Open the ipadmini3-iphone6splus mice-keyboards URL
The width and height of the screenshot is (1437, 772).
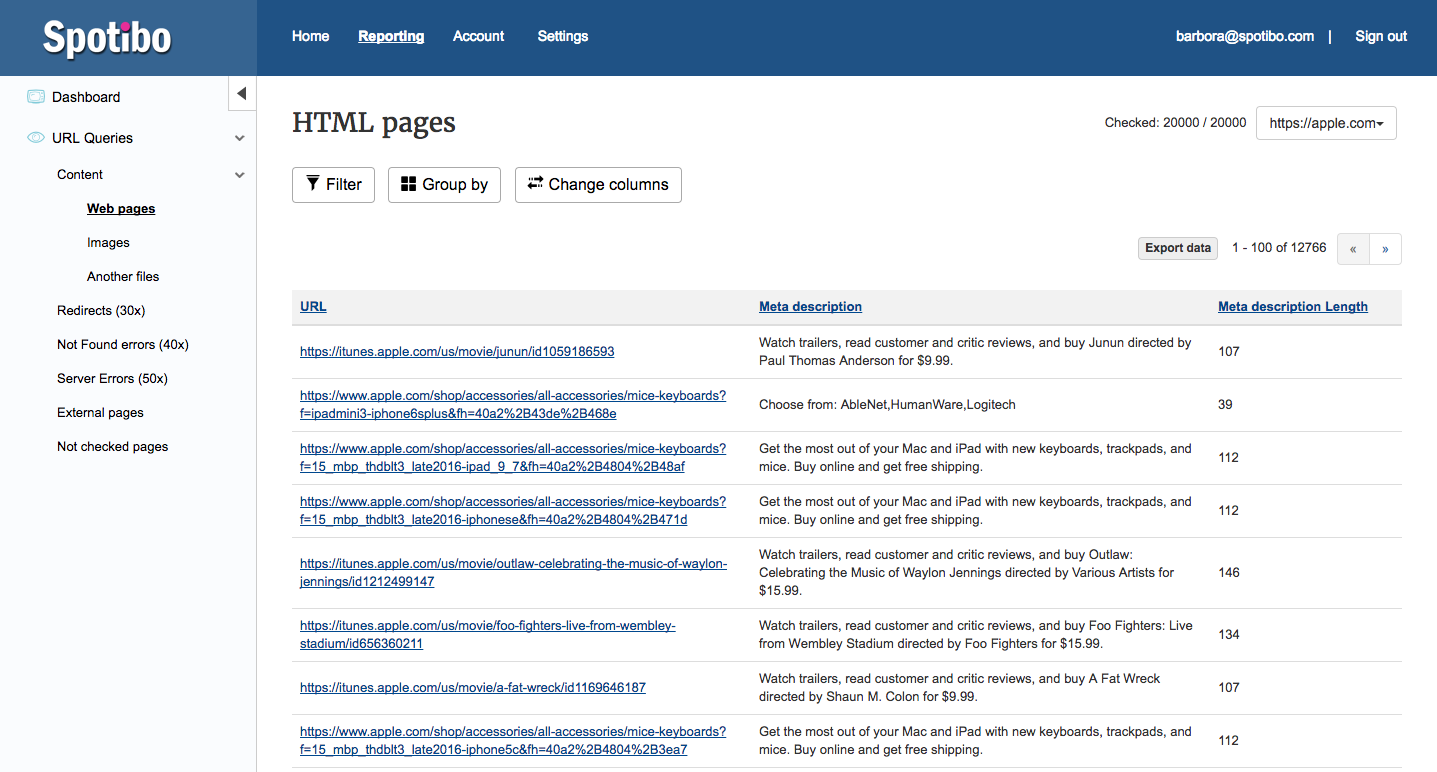point(513,405)
